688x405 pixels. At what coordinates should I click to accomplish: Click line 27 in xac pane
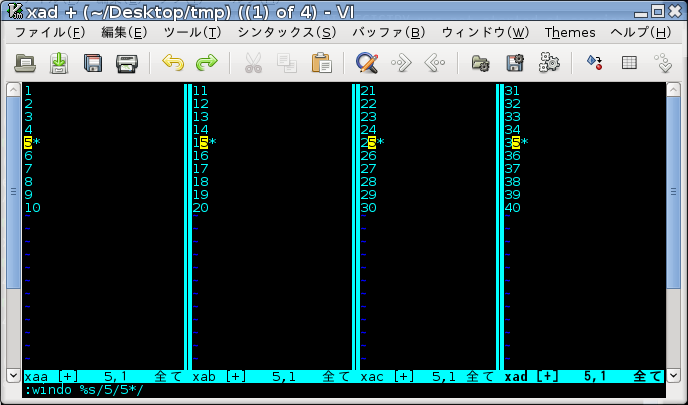pos(369,168)
